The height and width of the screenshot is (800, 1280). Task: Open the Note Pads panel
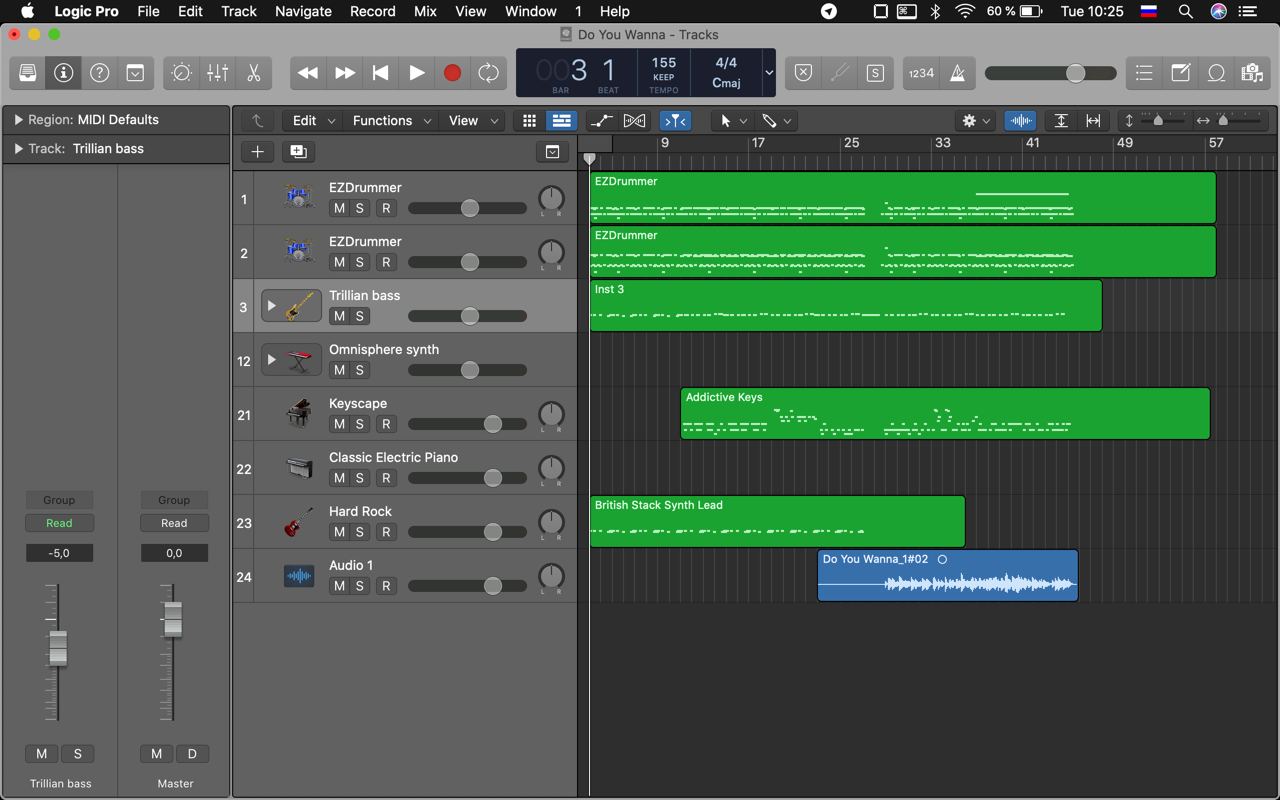1180,73
